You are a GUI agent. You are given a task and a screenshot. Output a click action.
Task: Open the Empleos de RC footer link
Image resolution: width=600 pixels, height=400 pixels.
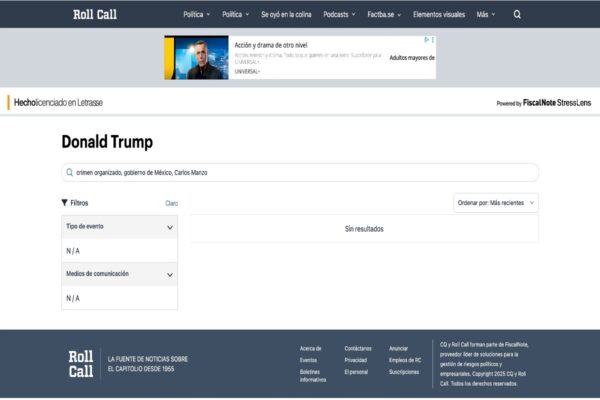click(405, 360)
